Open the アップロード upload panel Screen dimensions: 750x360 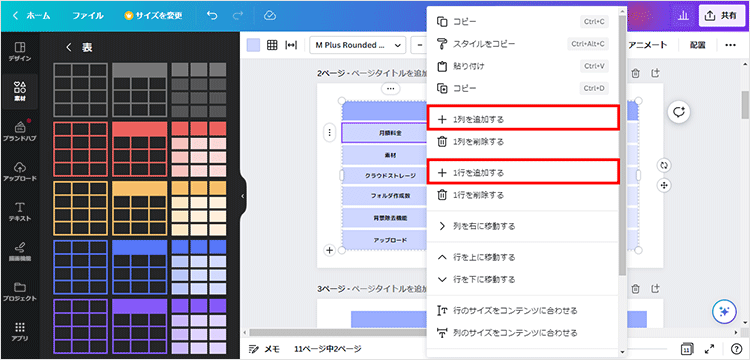tap(20, 172)
